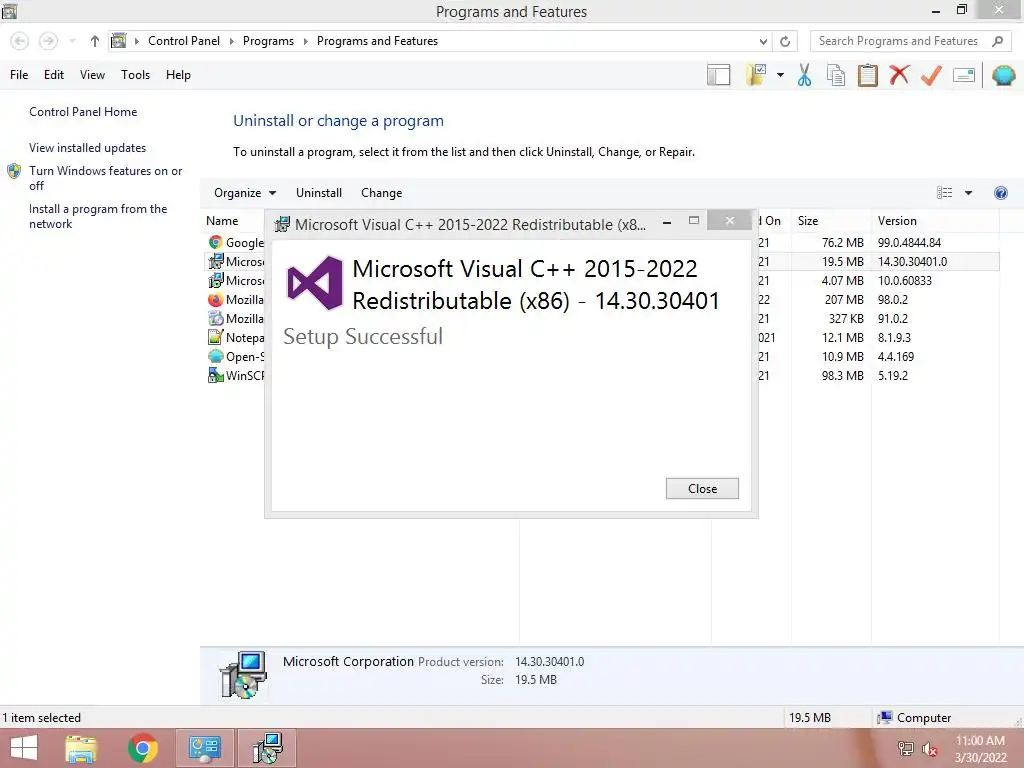Open Turn Windows features on or off
Viewport: 1024px width, 768px height.
tap(105, 178)
